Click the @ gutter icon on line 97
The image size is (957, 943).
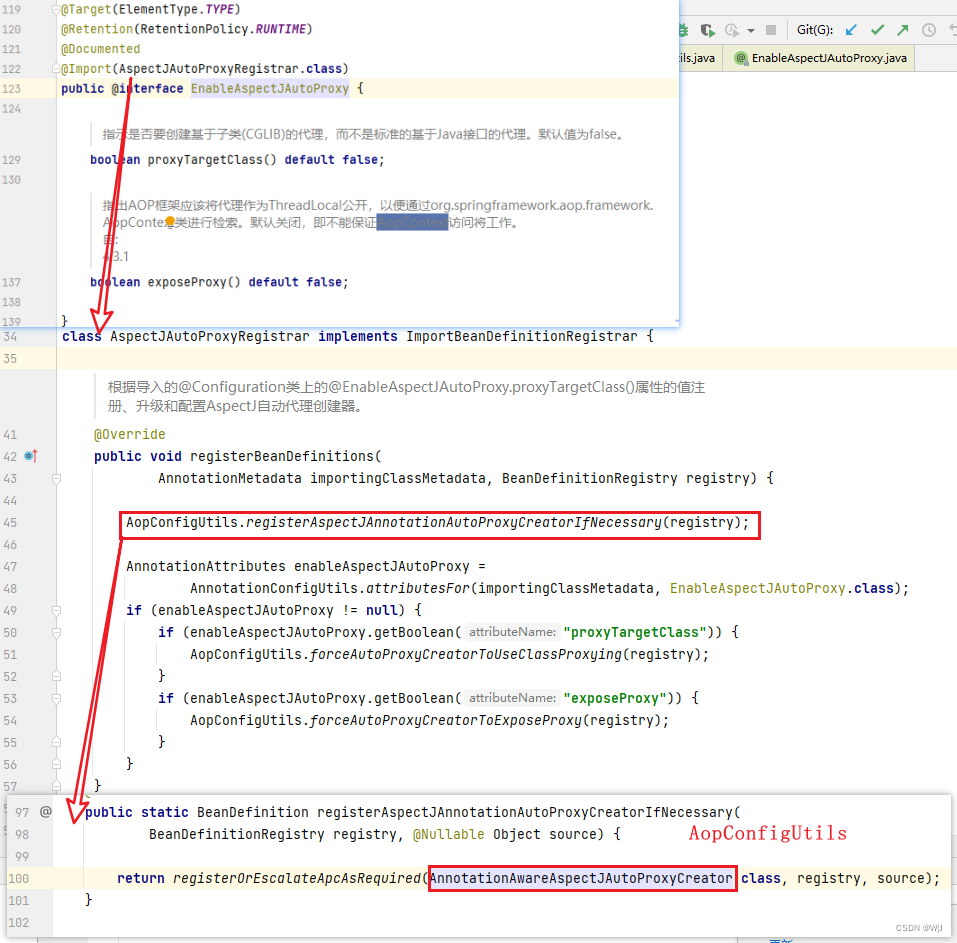pos(46,811)
